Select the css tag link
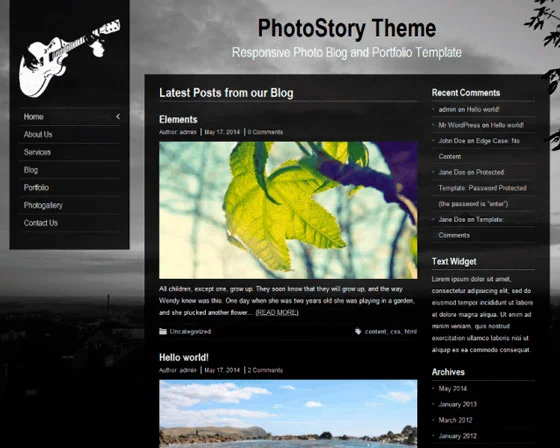Image resolution: width=560 pixels, height=448 pixels. [395, 332]
